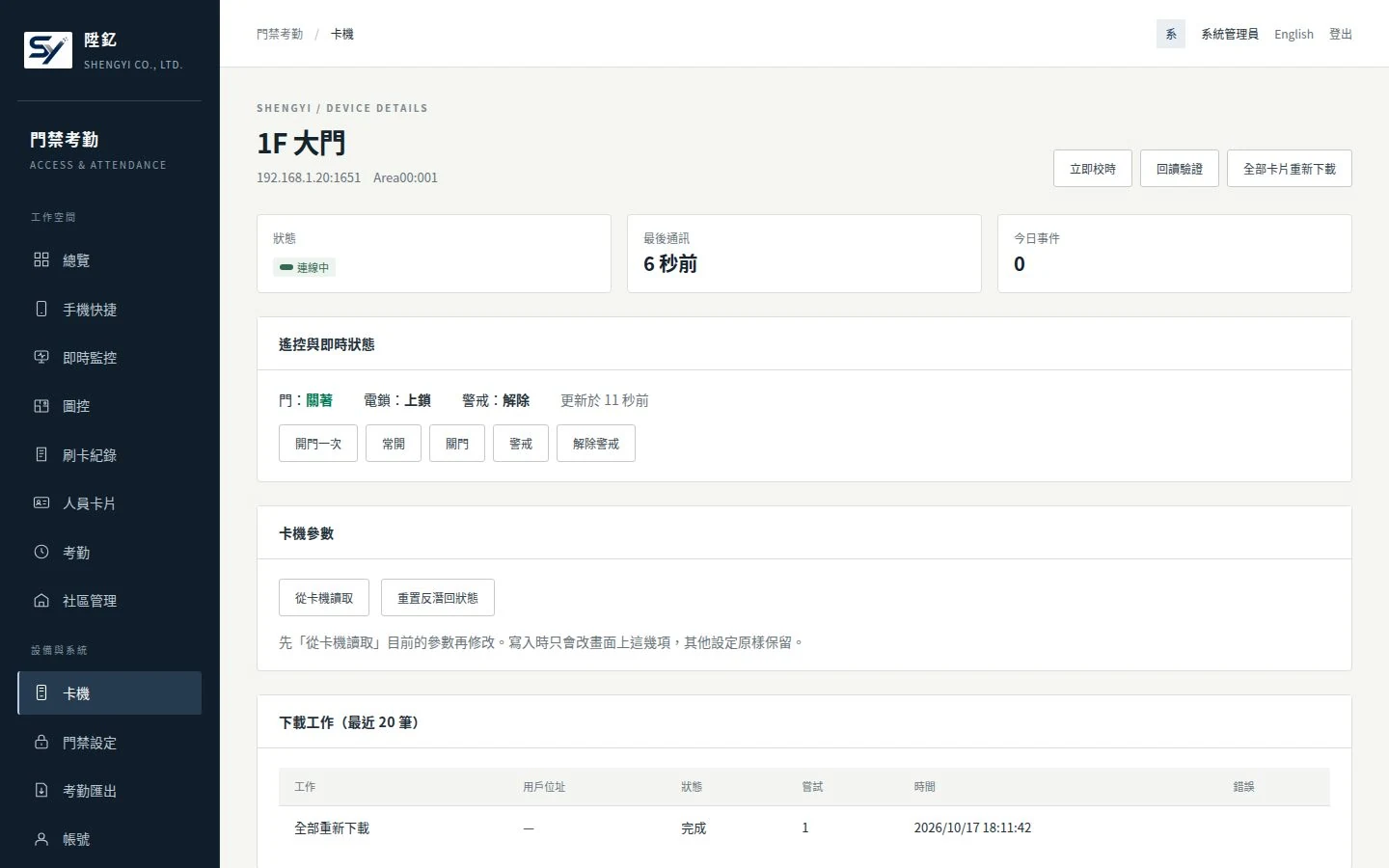Click the 考勤 clock icon
This screenshot has height=868, width=1389.
(x=41, y=552)
